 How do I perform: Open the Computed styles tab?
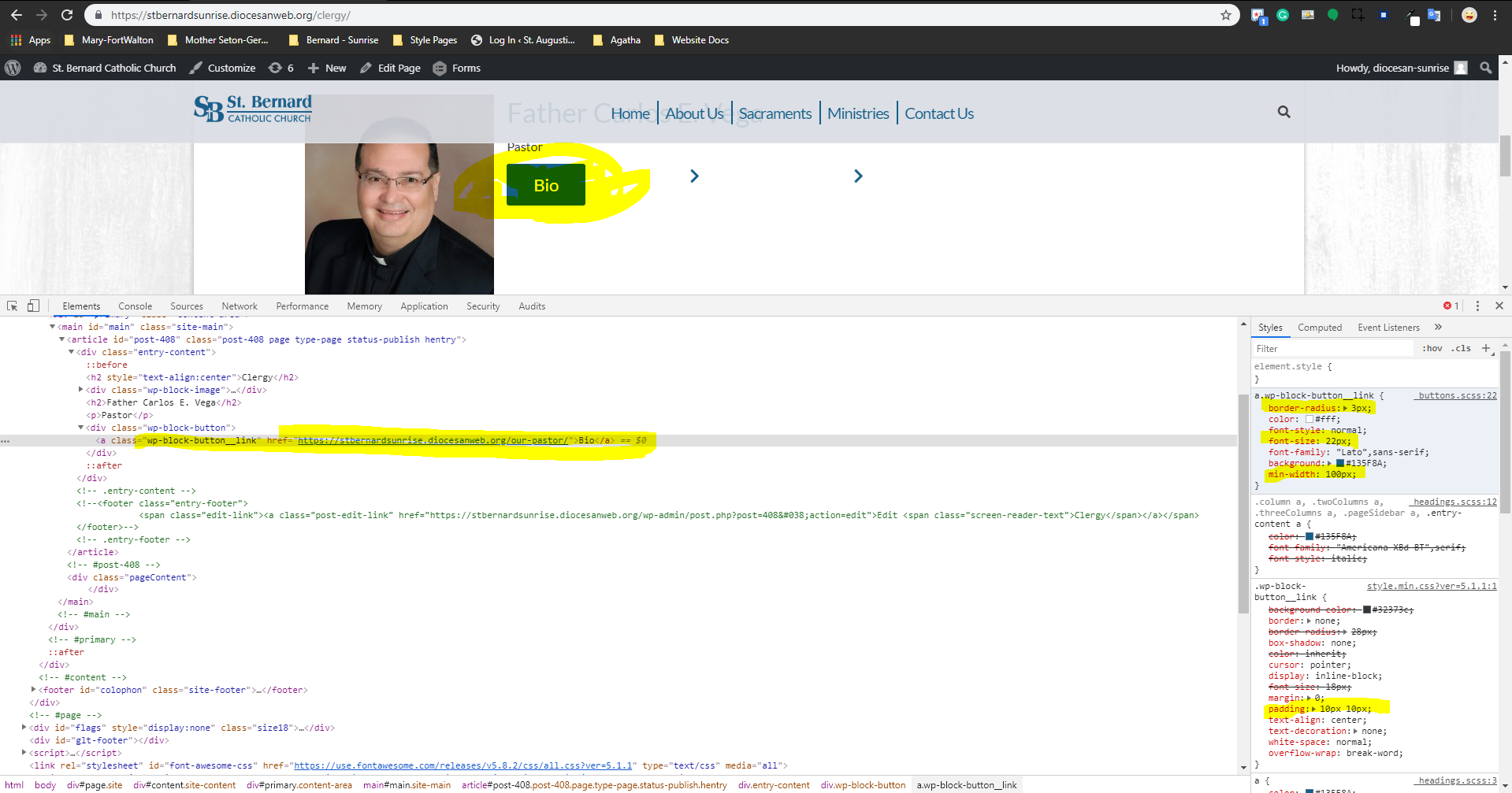pyautogui.click(x=1319, y=328)
